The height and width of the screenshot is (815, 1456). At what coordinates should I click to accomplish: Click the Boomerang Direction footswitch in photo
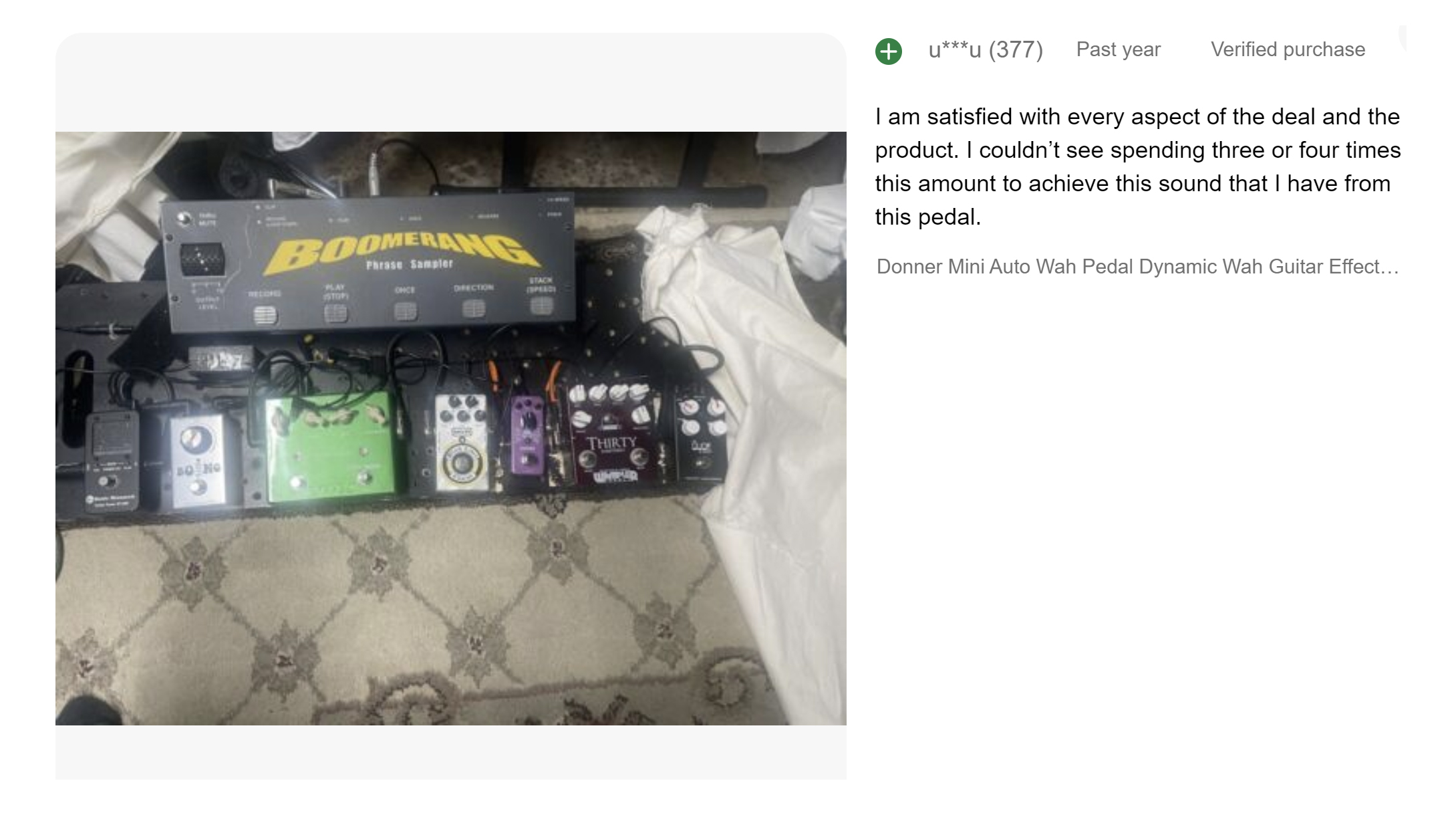coord(474,308)
